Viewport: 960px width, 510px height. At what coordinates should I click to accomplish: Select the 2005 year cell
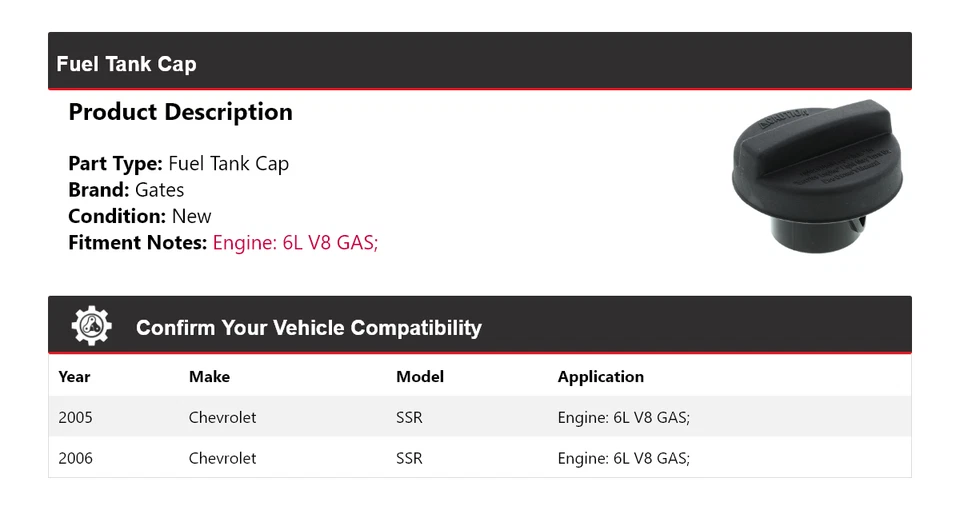coord(75,417)
